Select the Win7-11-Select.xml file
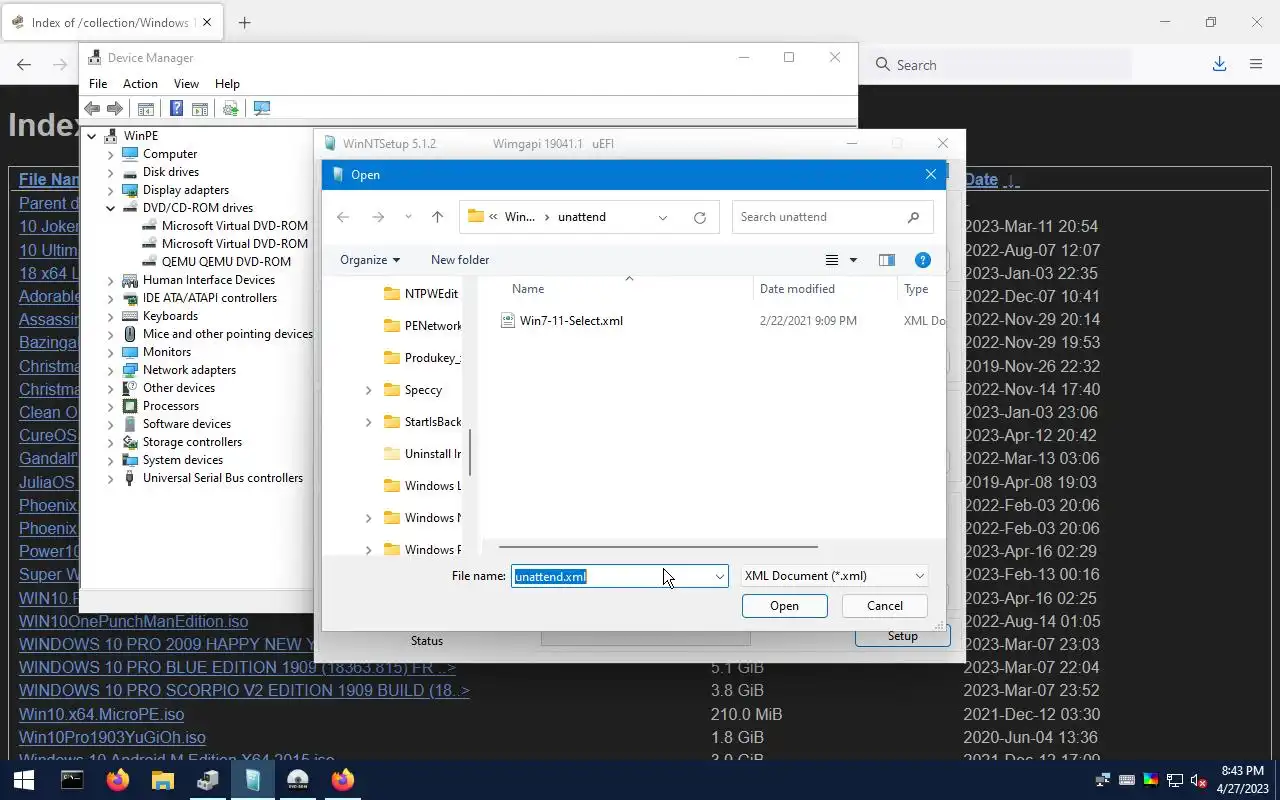Image resolution: width=1280 pixels, height=800 pixels. [x=571, y=321]
